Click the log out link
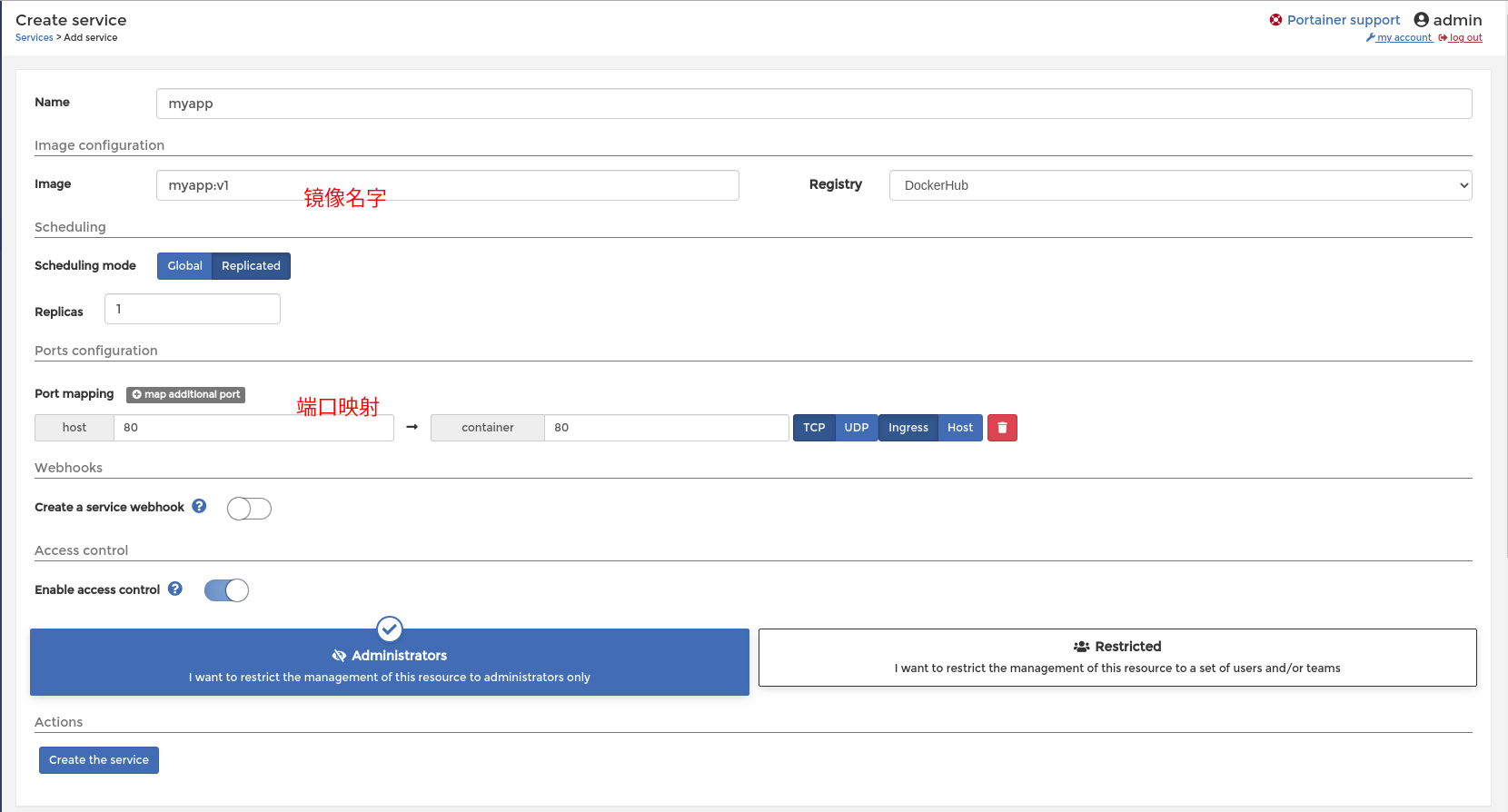1508x812 pixels. 1461,38
